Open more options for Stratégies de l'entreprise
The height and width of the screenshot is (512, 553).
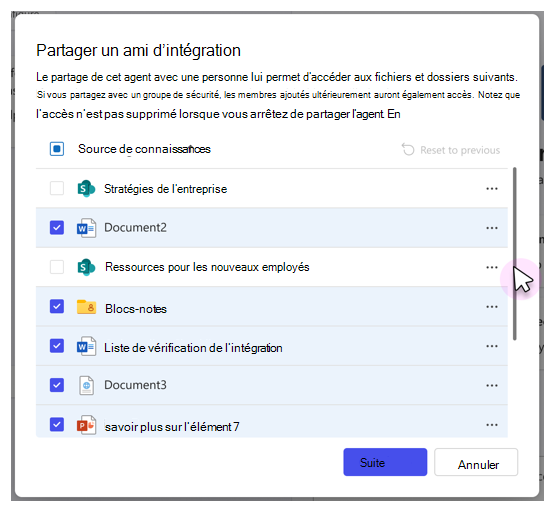pos(492,189)
